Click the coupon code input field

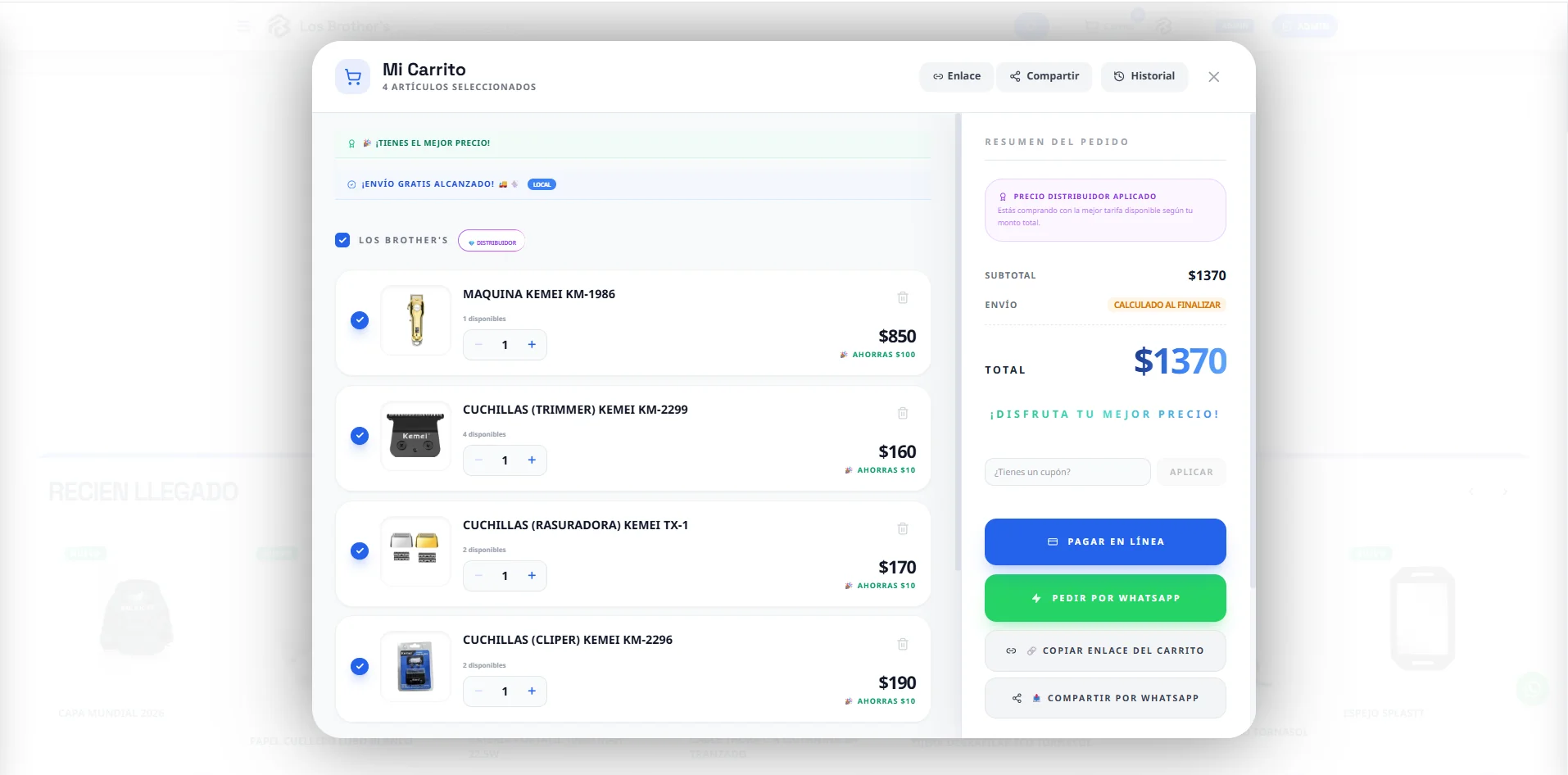[1067, 472]
